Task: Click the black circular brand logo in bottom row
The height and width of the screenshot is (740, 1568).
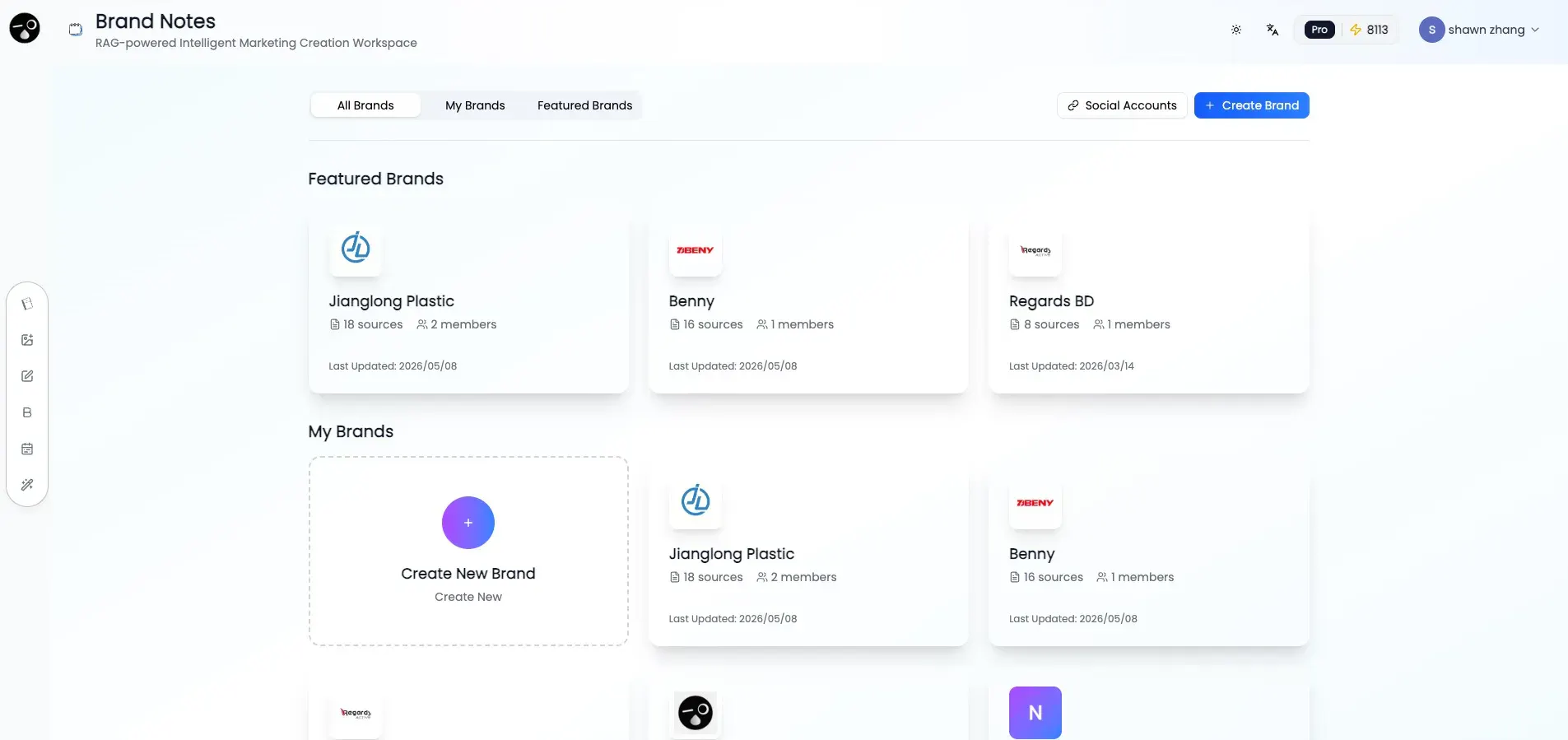Action: pos(696,713)
